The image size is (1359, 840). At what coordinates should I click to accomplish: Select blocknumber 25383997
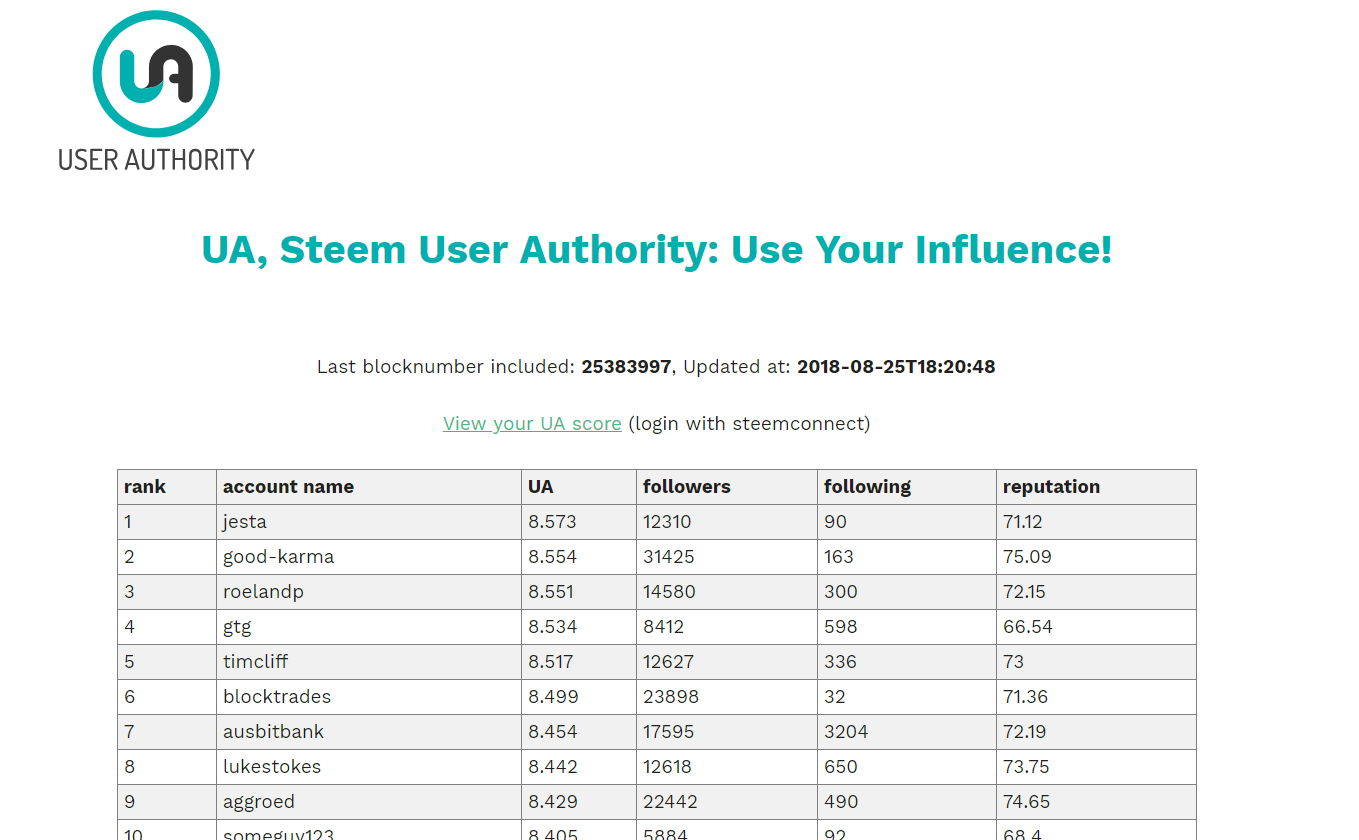point(626,367)
